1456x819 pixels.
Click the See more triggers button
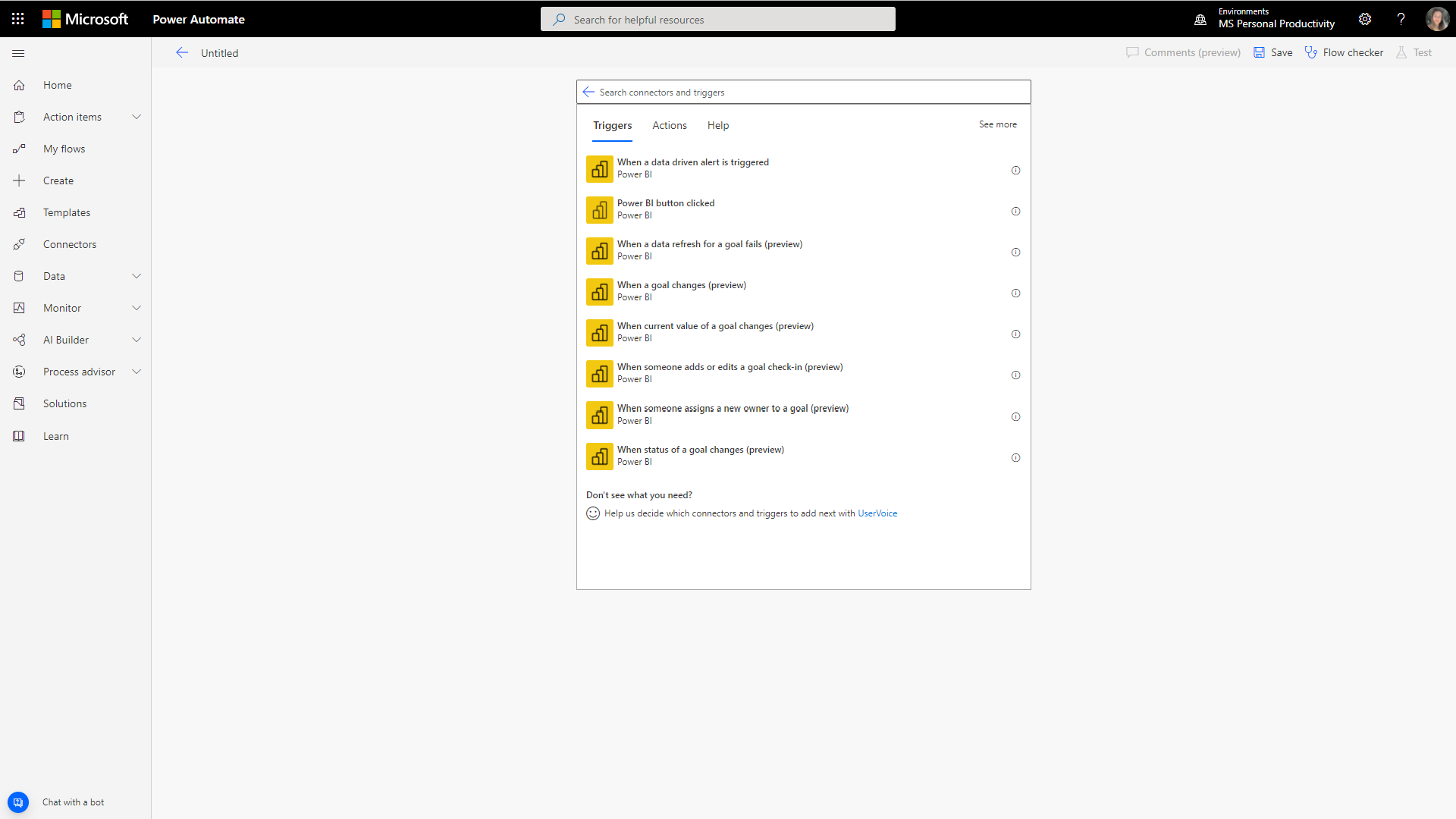tap(998, 124)
